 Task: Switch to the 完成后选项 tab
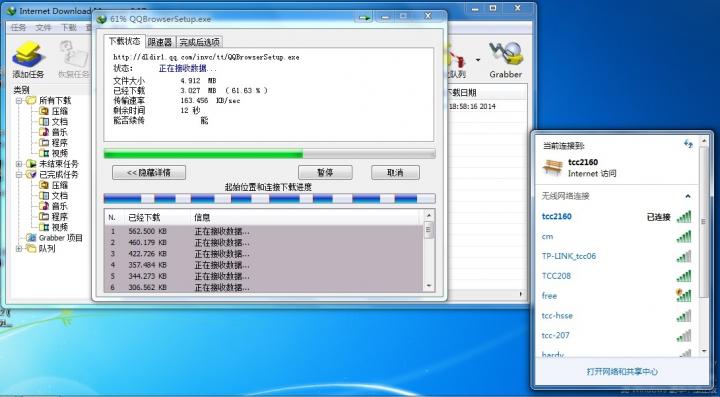tap(199, 42)
